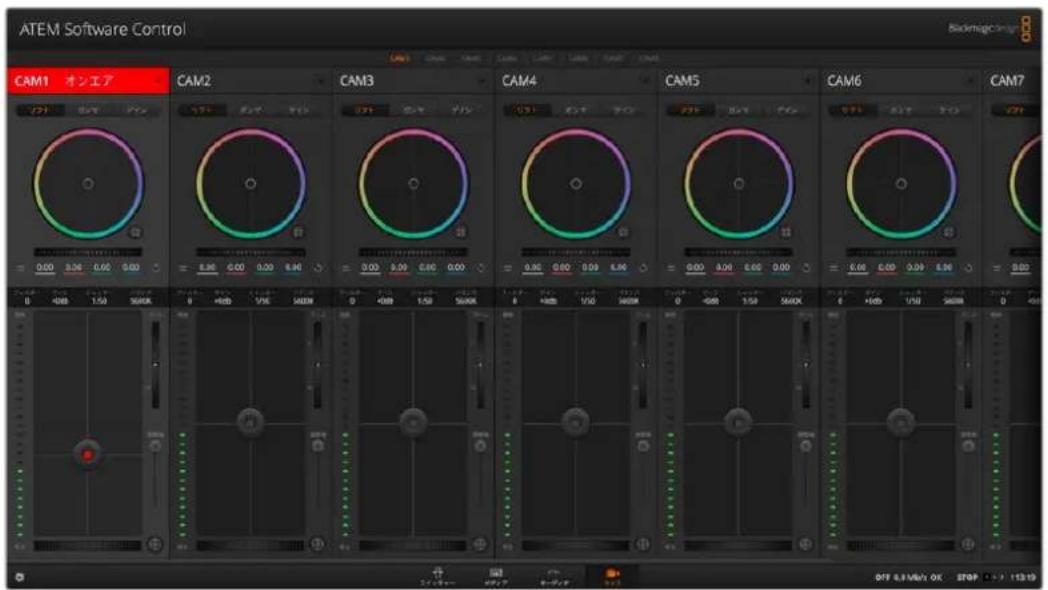Jump to Cam1 in top camera selector
1048x590 pixels.
400,58
